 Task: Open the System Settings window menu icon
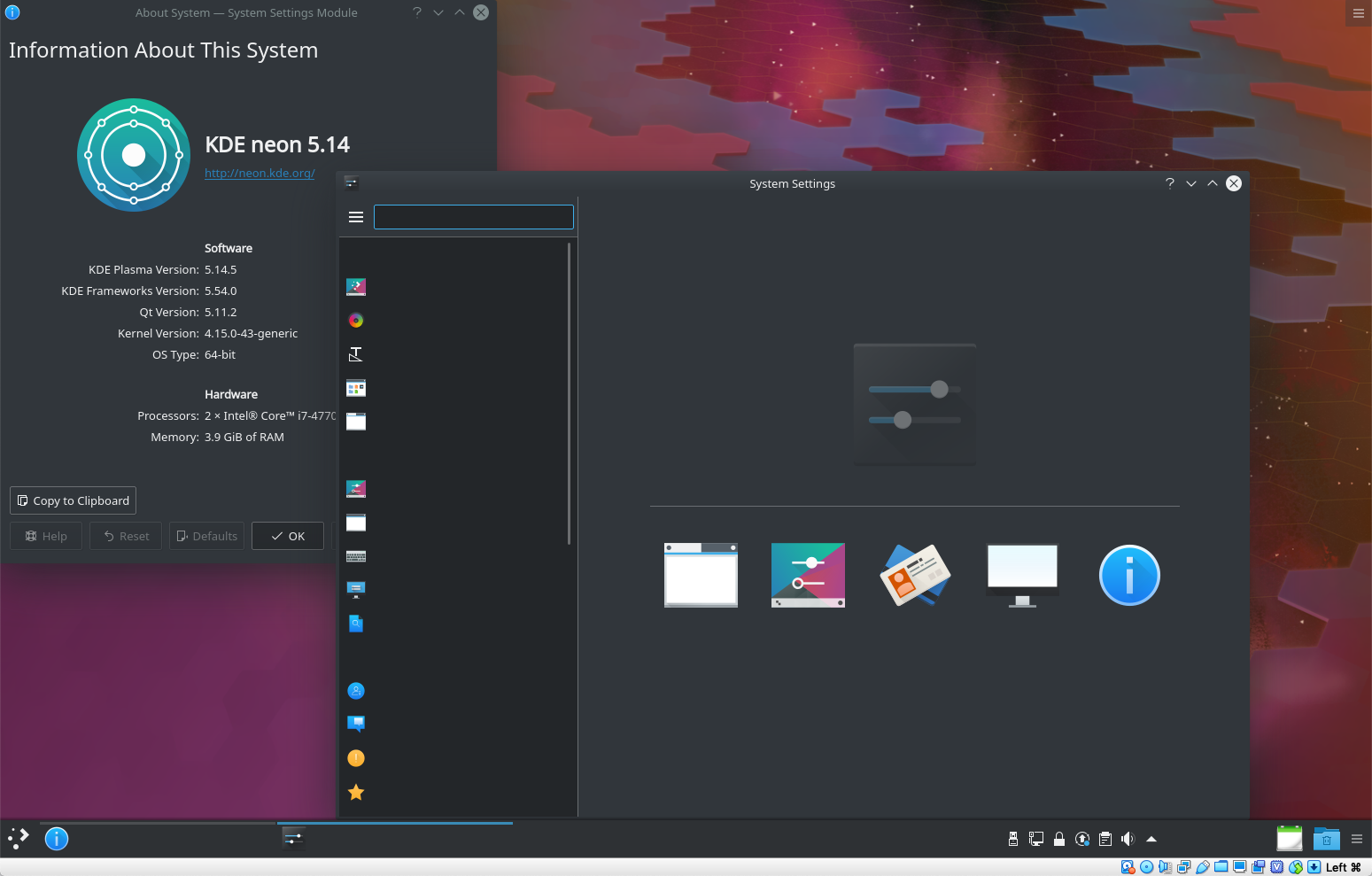[351, 183]
